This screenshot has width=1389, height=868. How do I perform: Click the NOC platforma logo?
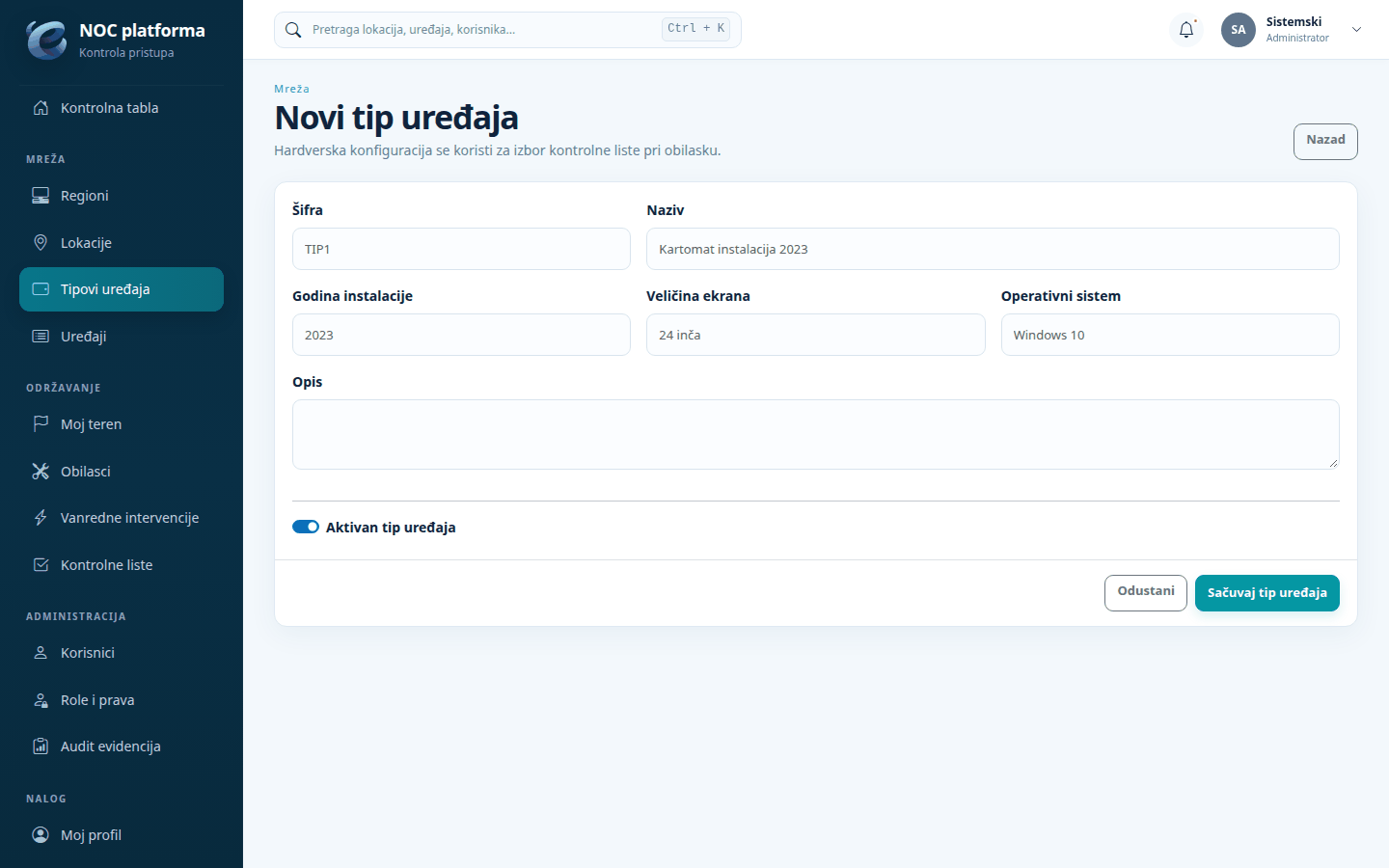pyautogui.click(x=46, y=41)
